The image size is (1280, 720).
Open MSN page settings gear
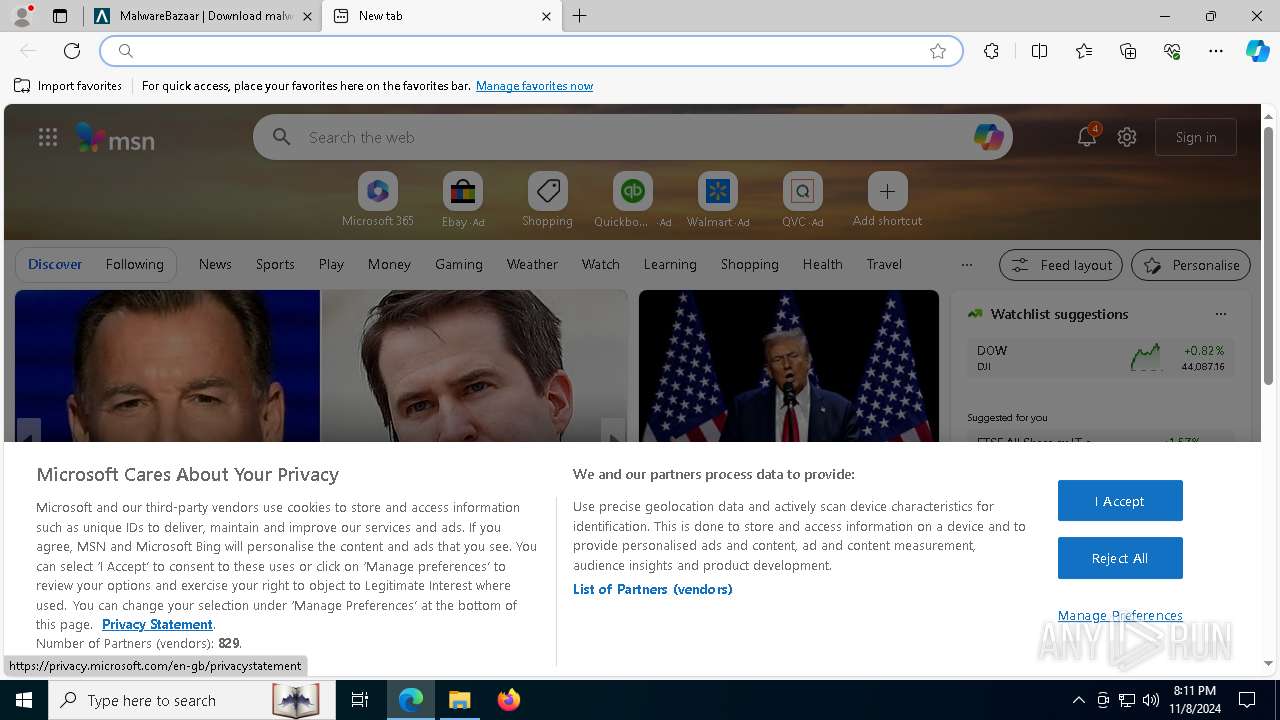pos(1127,137)
